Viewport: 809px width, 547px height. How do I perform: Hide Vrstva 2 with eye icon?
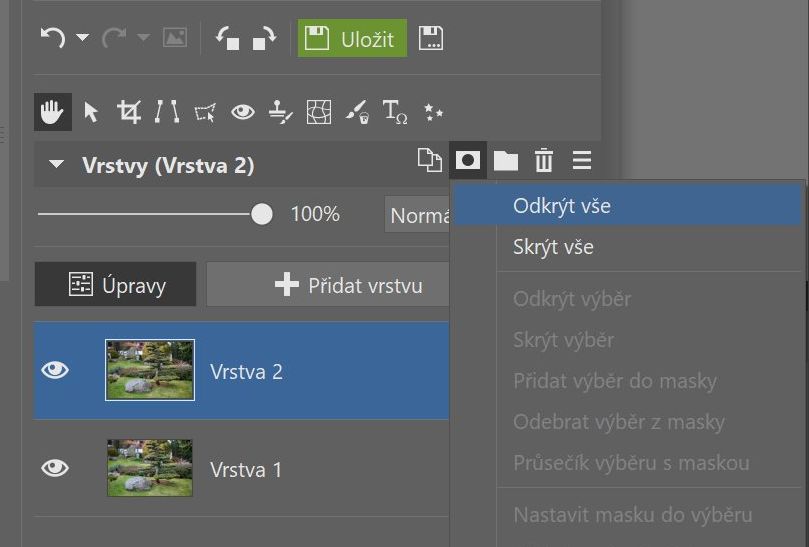click(55, 370)
